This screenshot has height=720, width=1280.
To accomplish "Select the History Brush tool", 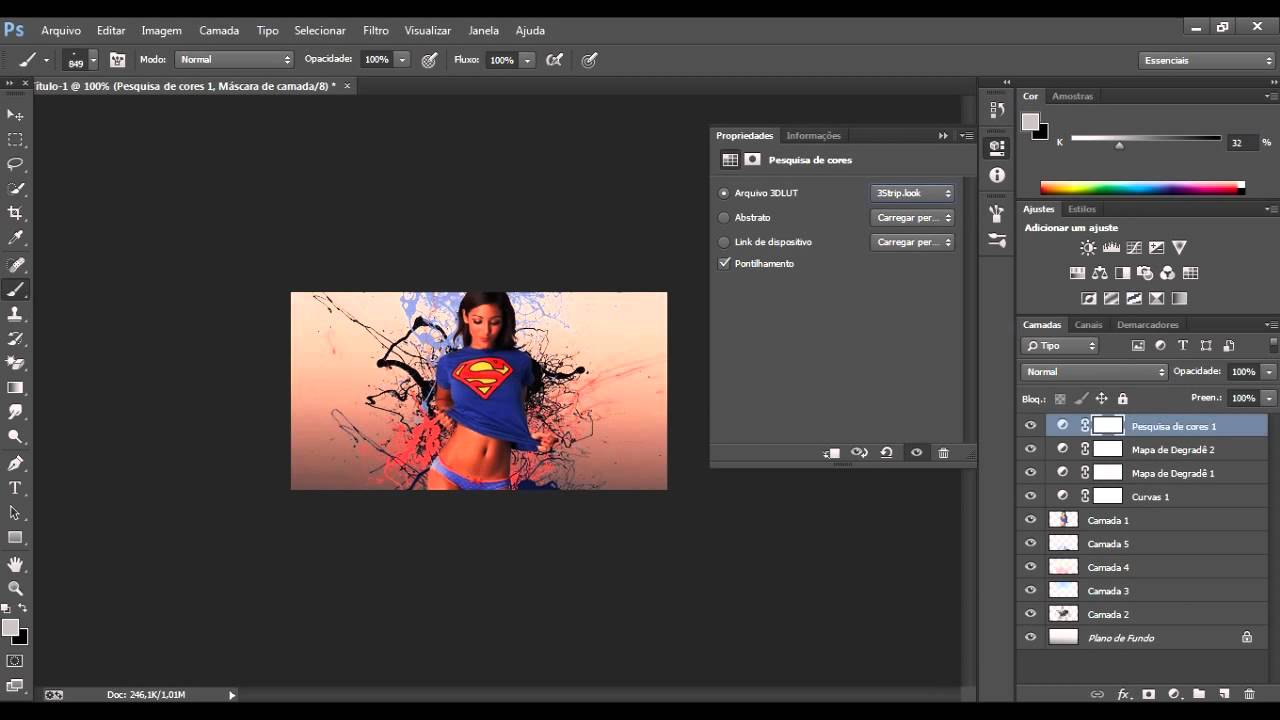I will point(15,338).
